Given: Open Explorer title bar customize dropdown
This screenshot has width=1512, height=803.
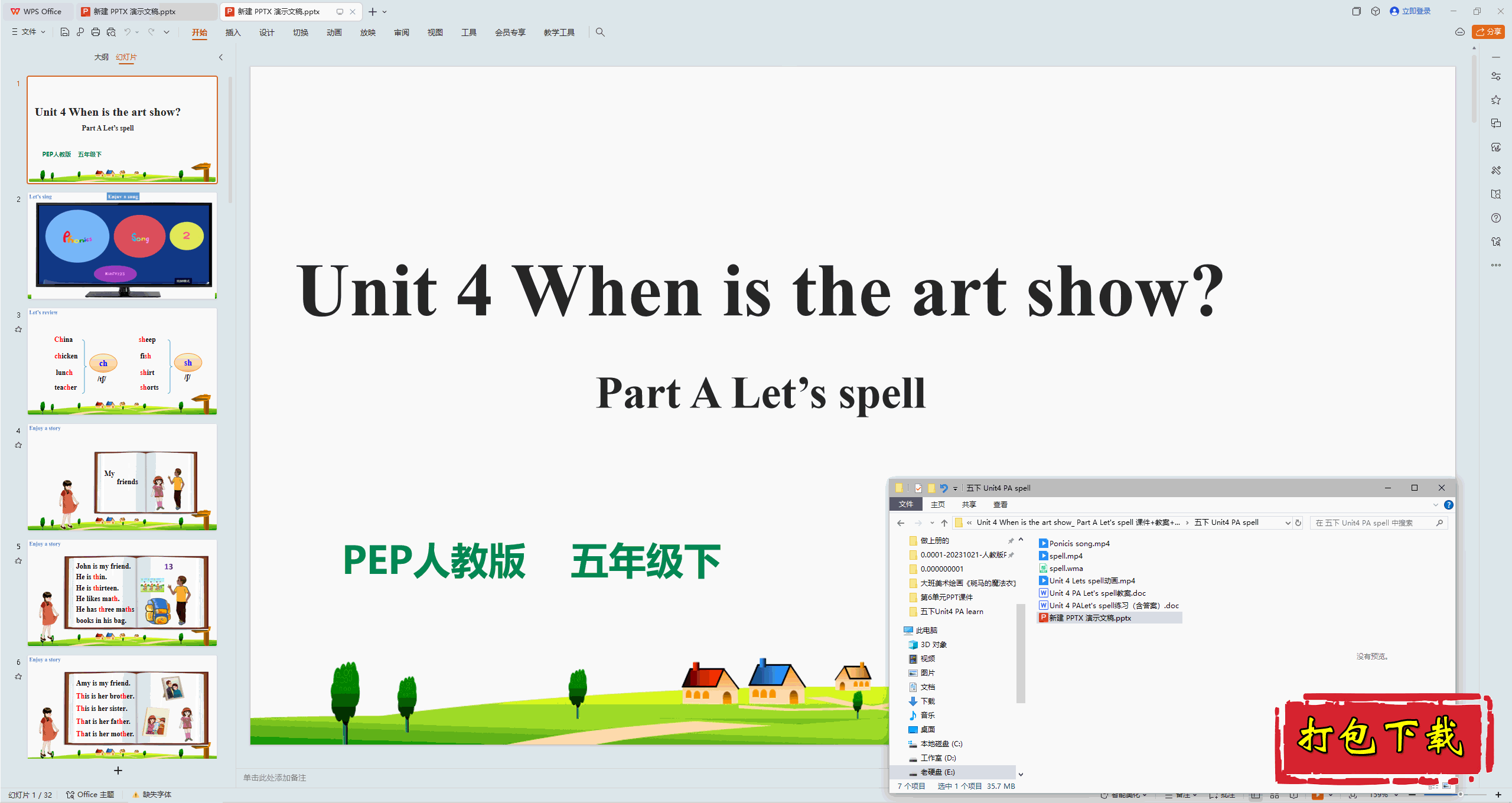Looking at the screenshot, I should click(955, 488).
